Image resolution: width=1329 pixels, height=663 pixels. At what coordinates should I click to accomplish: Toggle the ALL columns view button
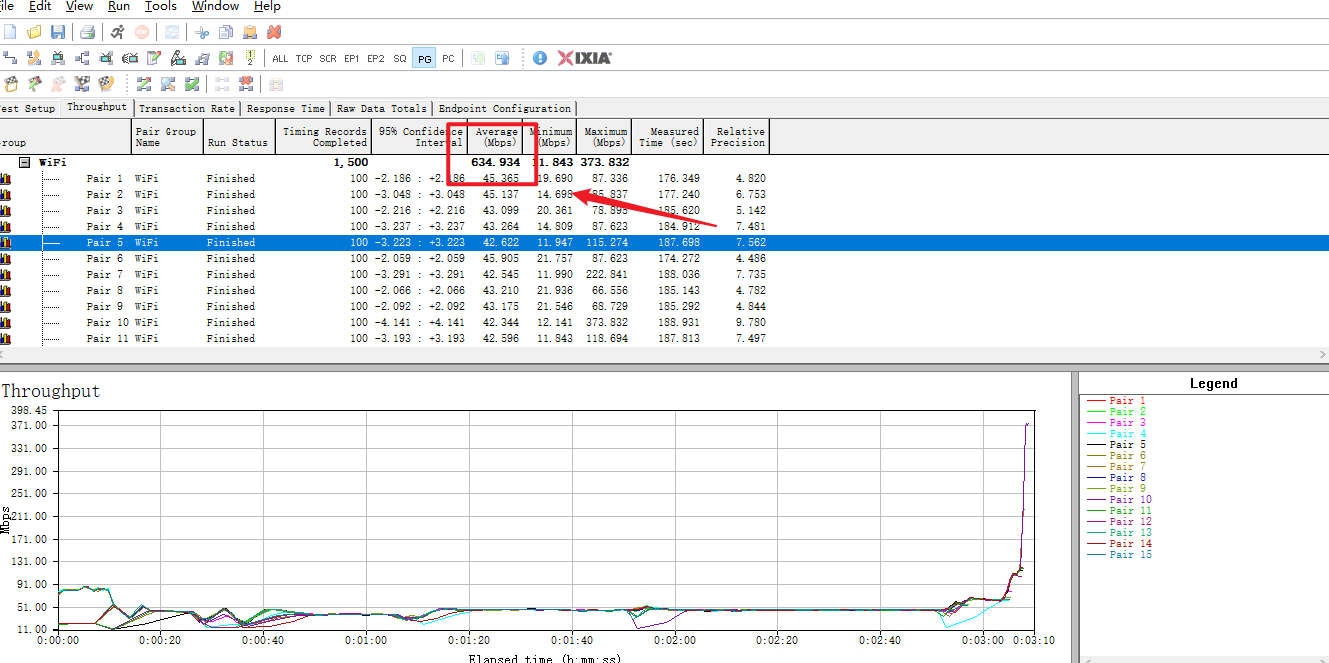[280, 59]
